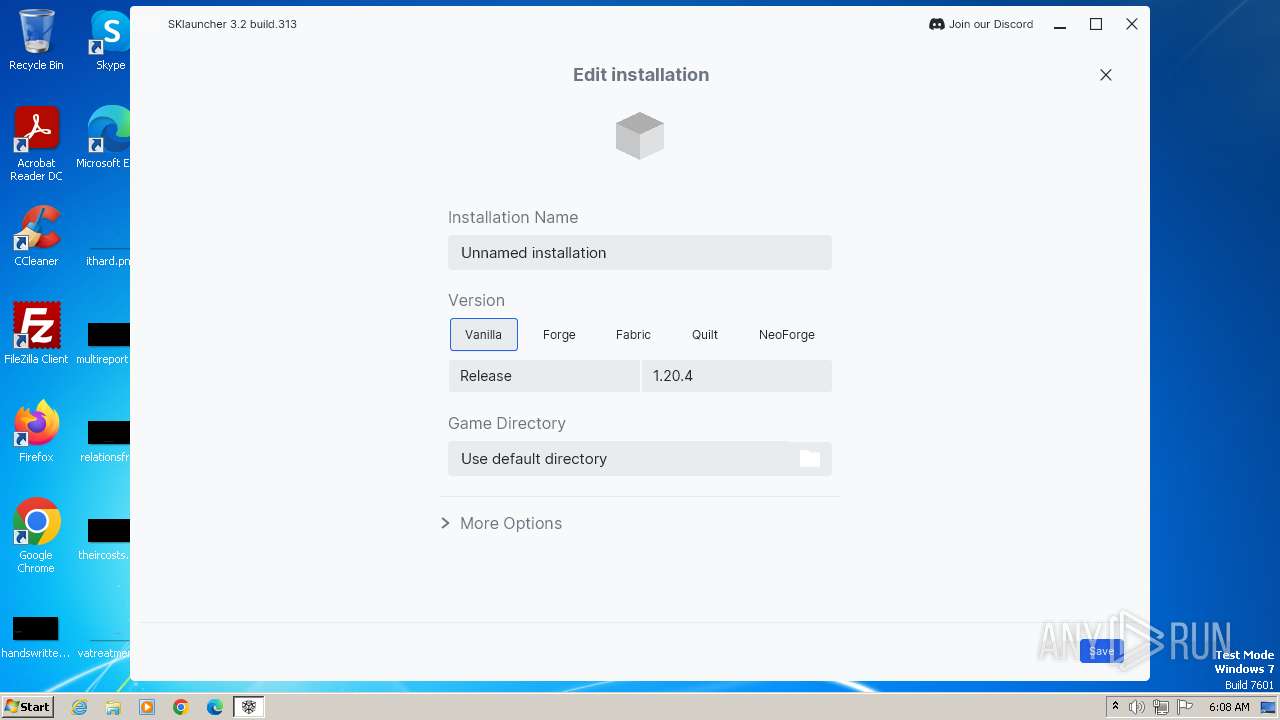Save the installation
The image size is (1280, 720).
pos(1101,651)
